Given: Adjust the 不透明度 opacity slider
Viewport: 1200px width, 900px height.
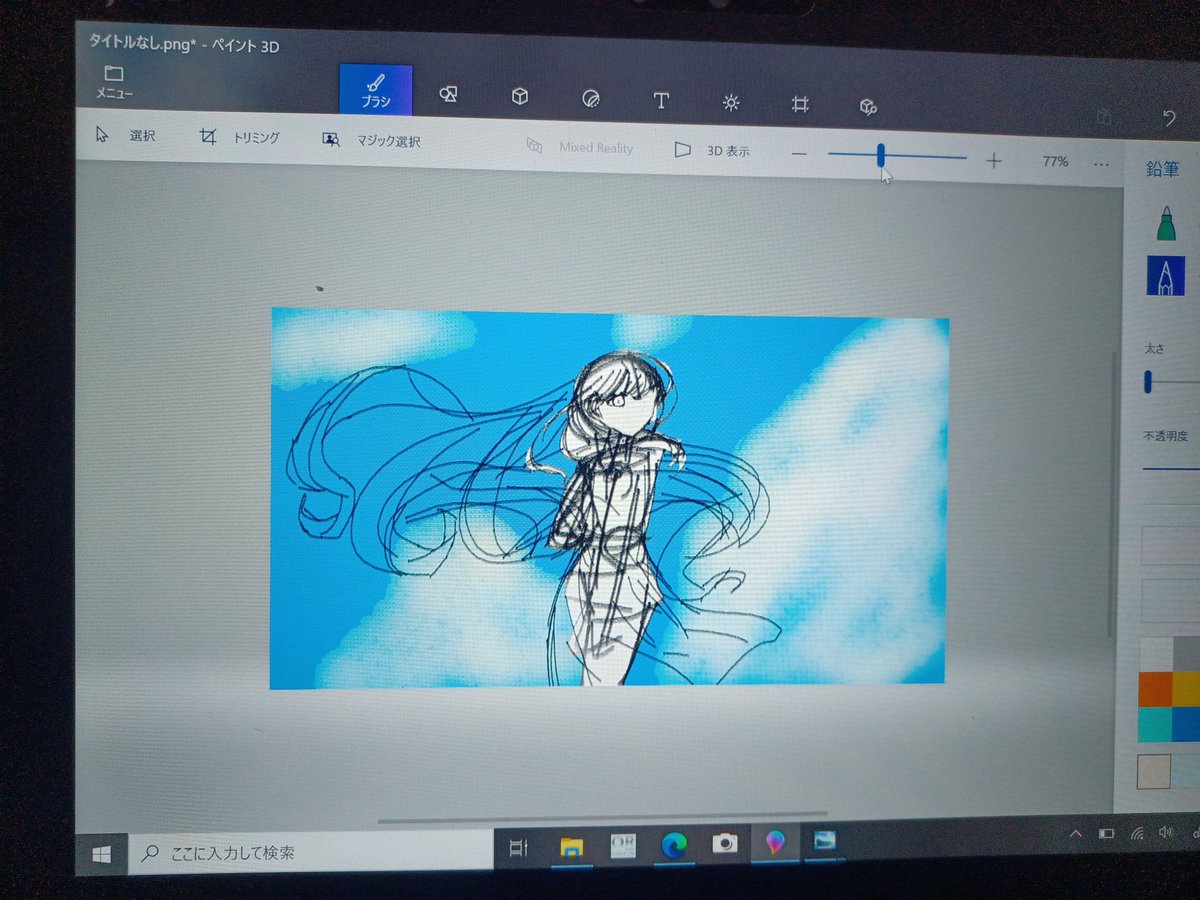Looking at the screenshot, I should [1170, 467].
